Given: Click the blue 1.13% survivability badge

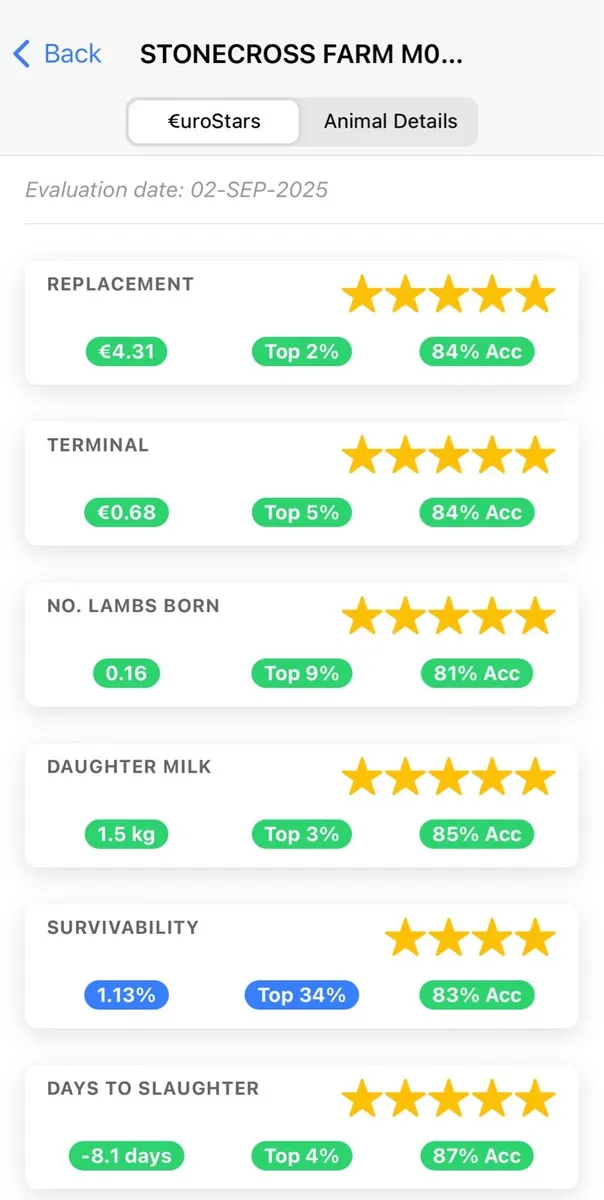Looking at the screenshot, I should [x=126, y=995].
